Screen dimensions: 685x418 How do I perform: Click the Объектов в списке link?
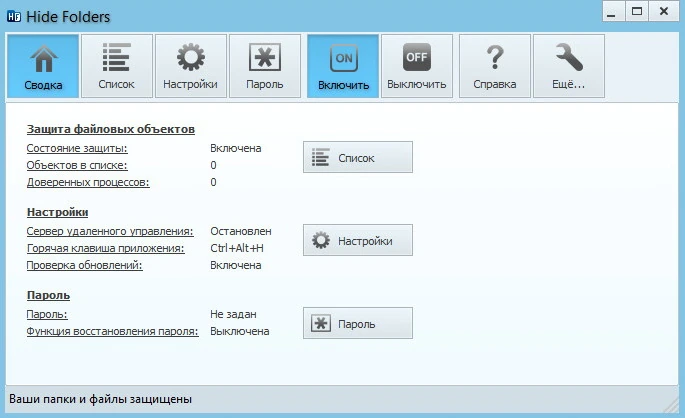click(x=77, y=166)
